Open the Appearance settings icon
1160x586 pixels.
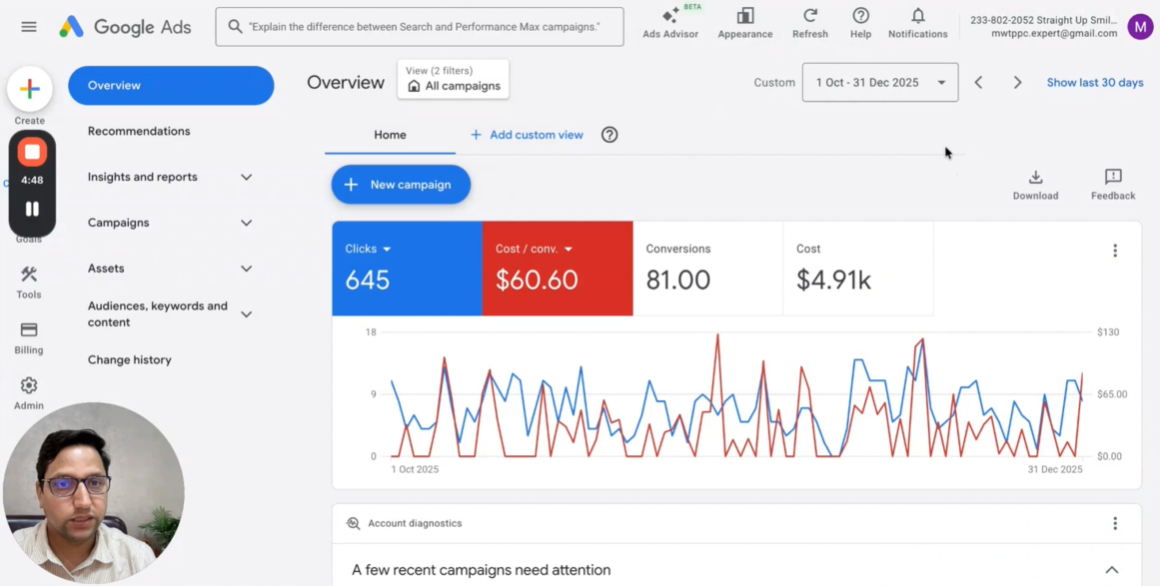[x=745, y=24]
